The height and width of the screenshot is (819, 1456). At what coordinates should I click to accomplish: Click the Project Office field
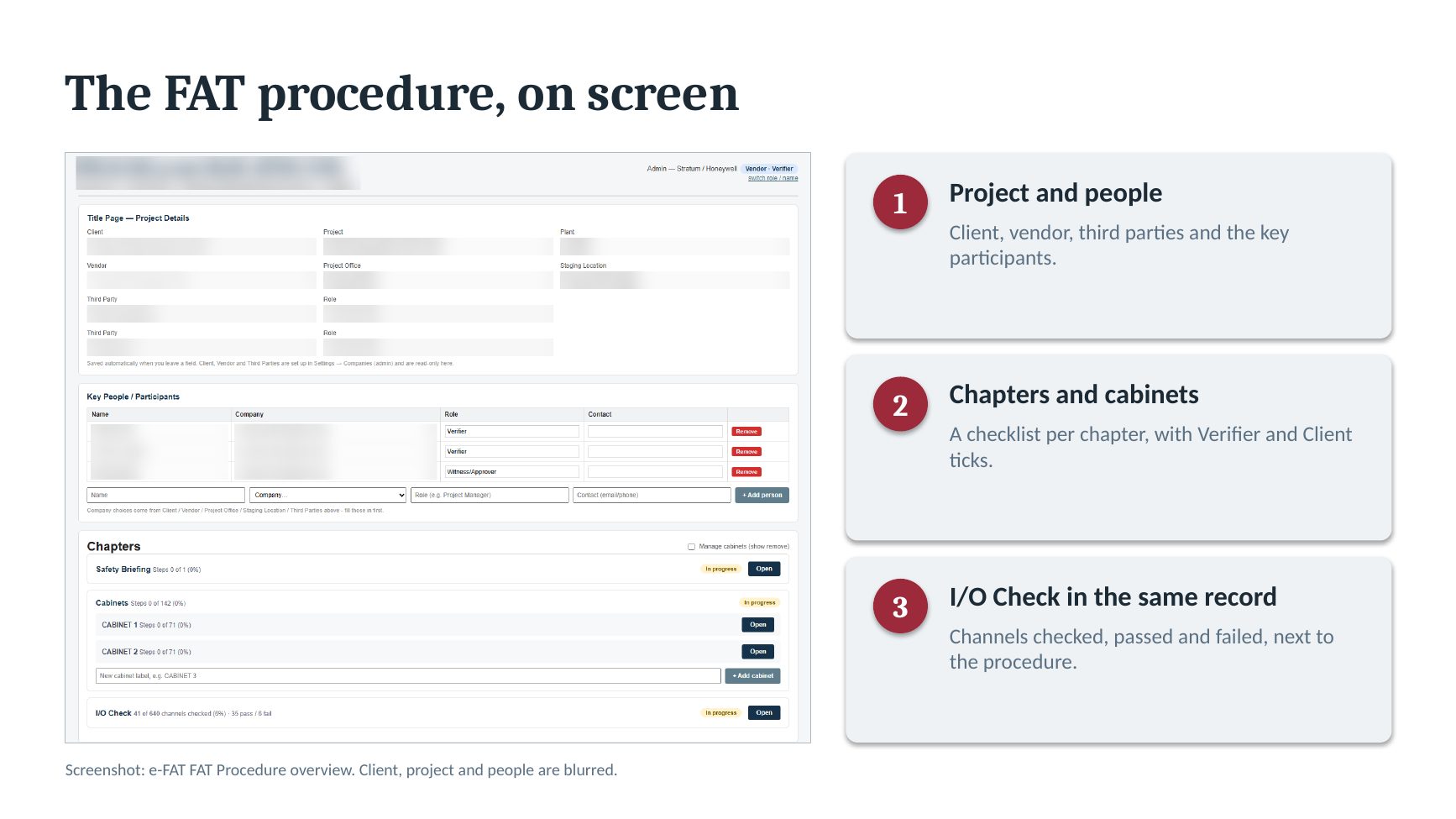tap(438, 281)
